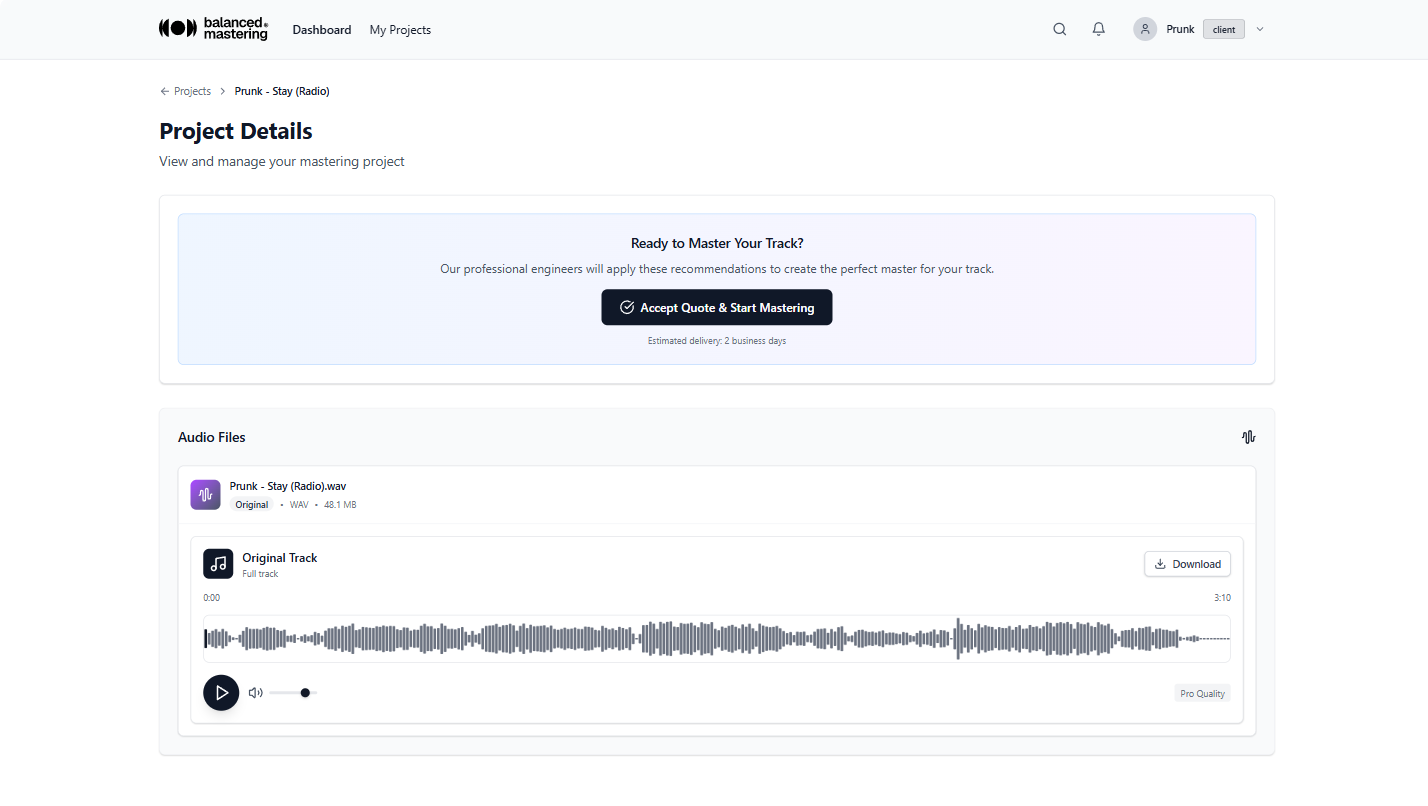The image size is (1428, 806).
Task: Open notifications via the bell icon
Action: coord(1098,29)
